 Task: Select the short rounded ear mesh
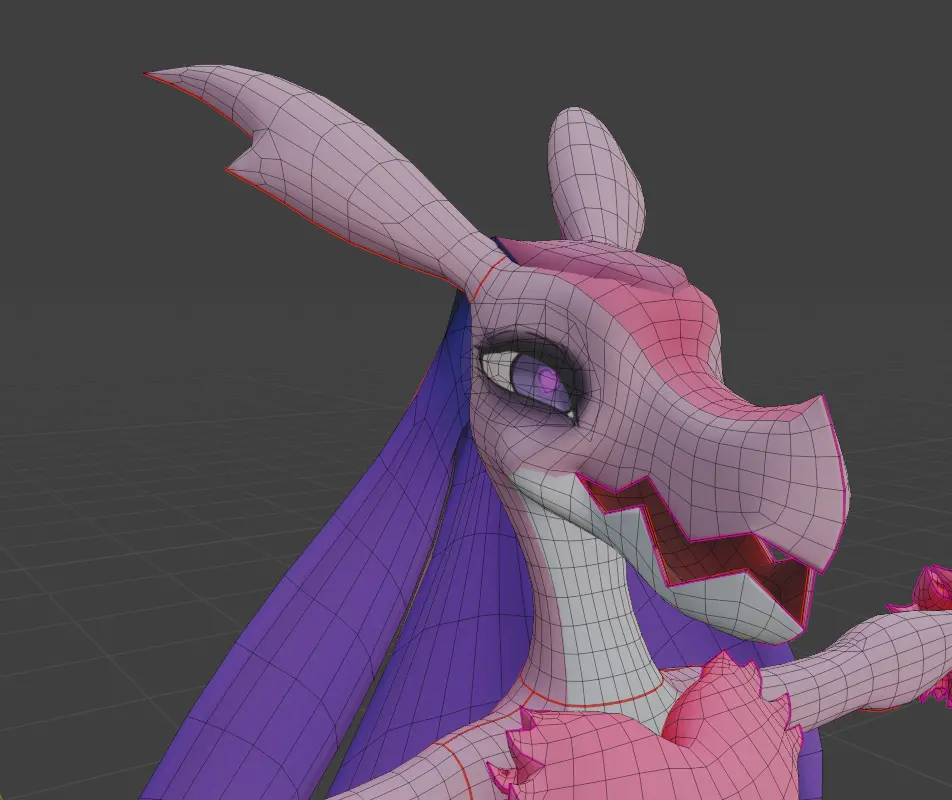point(596,178)
